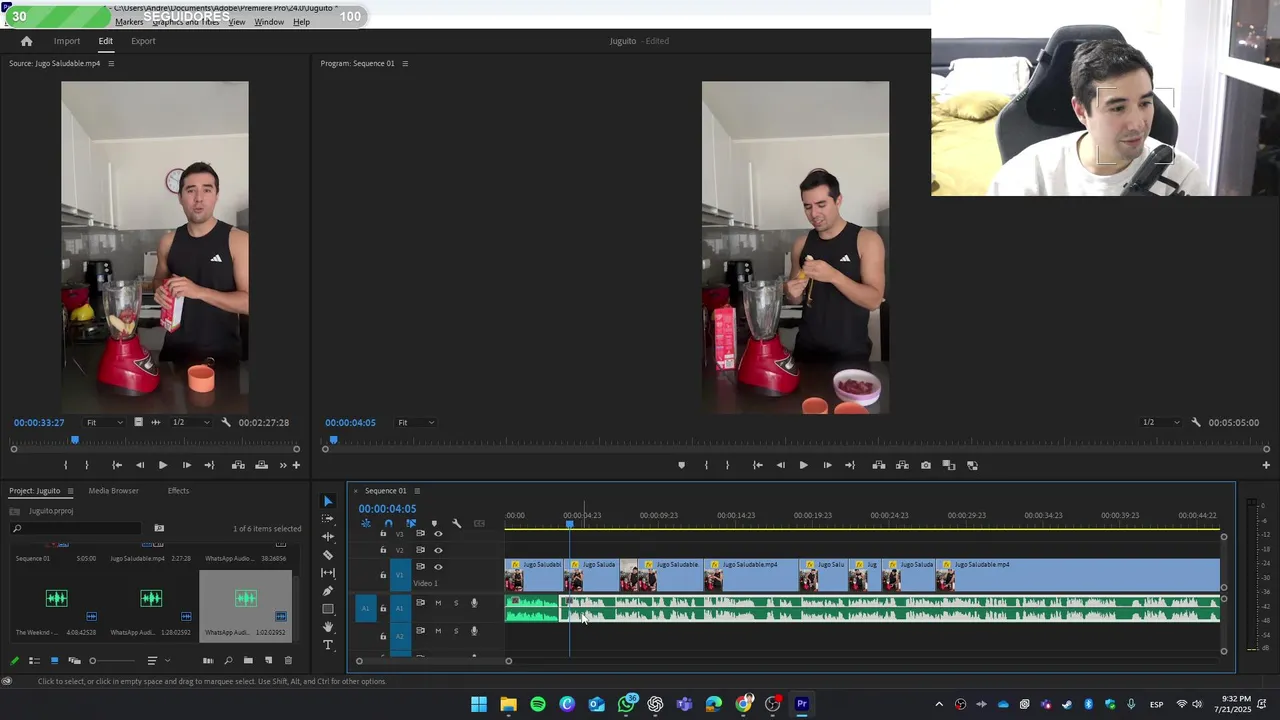
Task: Toggle the lock on the V1 track
Action: [x=383, y=575]
